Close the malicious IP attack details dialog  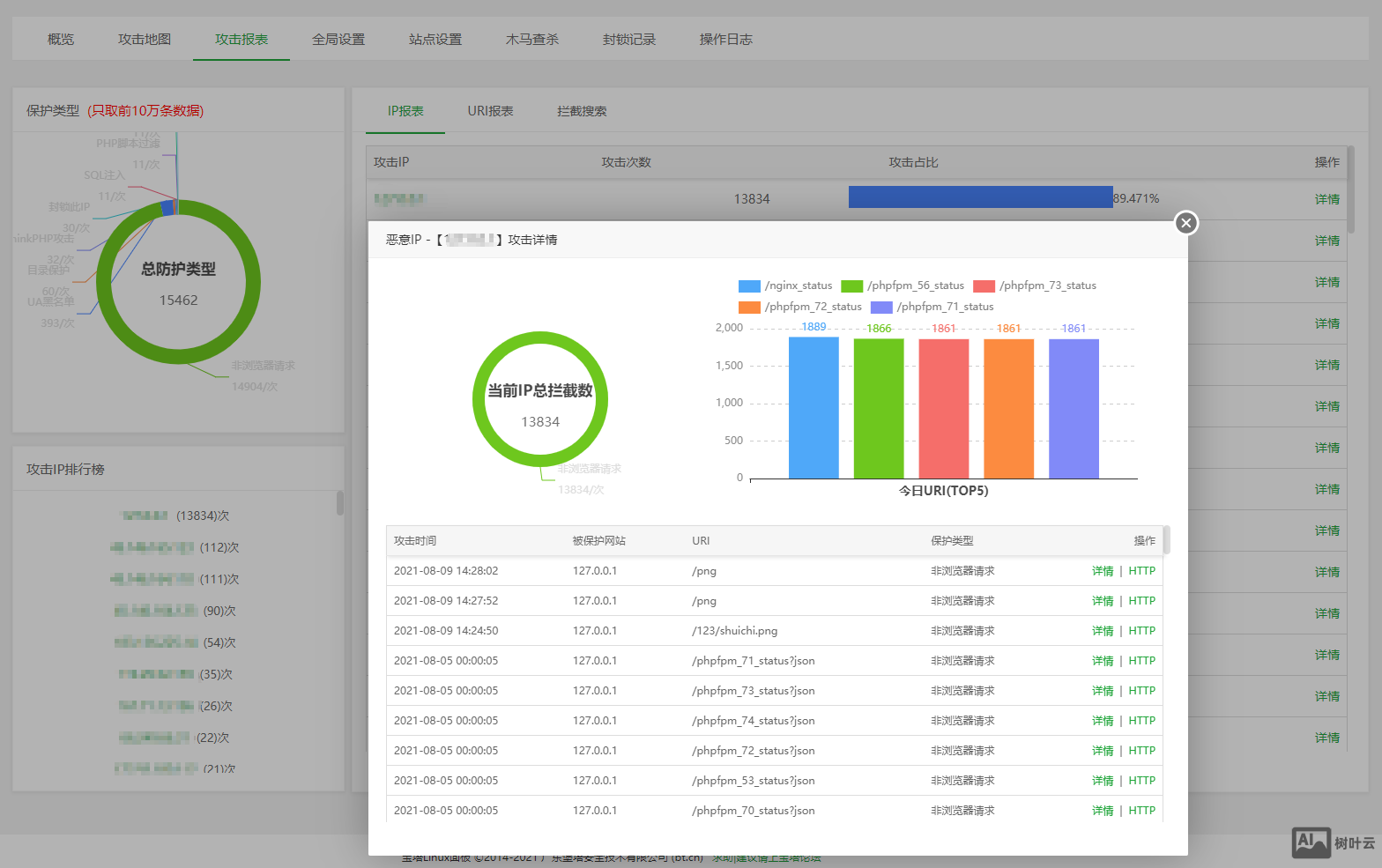[1186, 223]
